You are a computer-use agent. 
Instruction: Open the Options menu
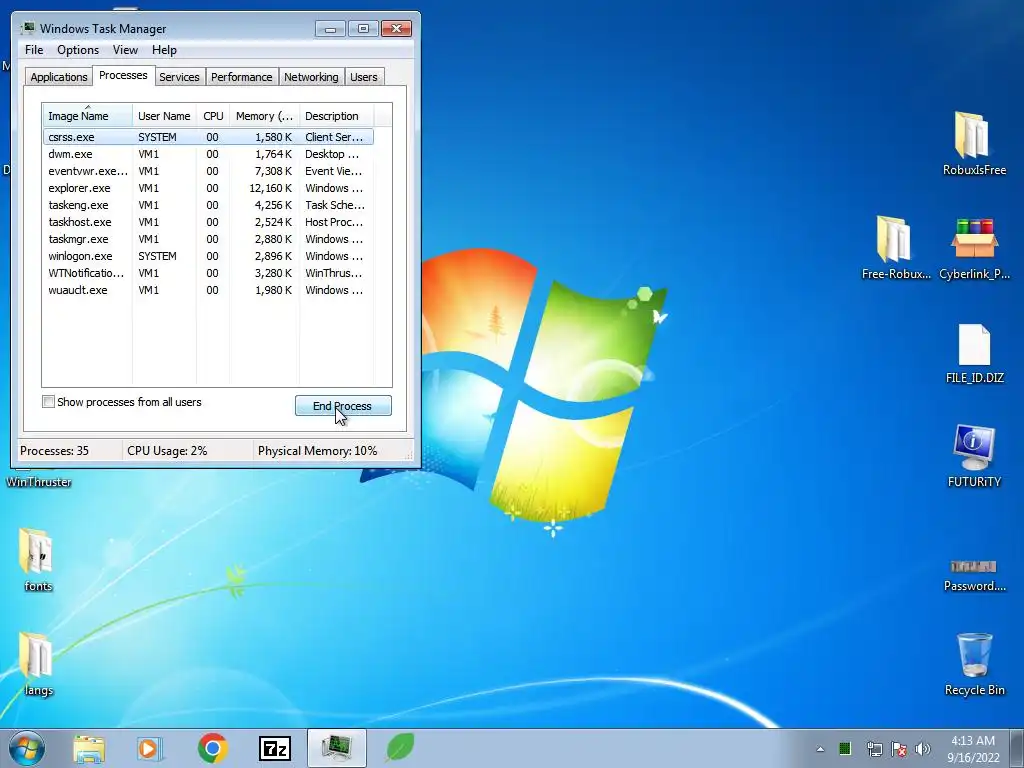(78, 50)
